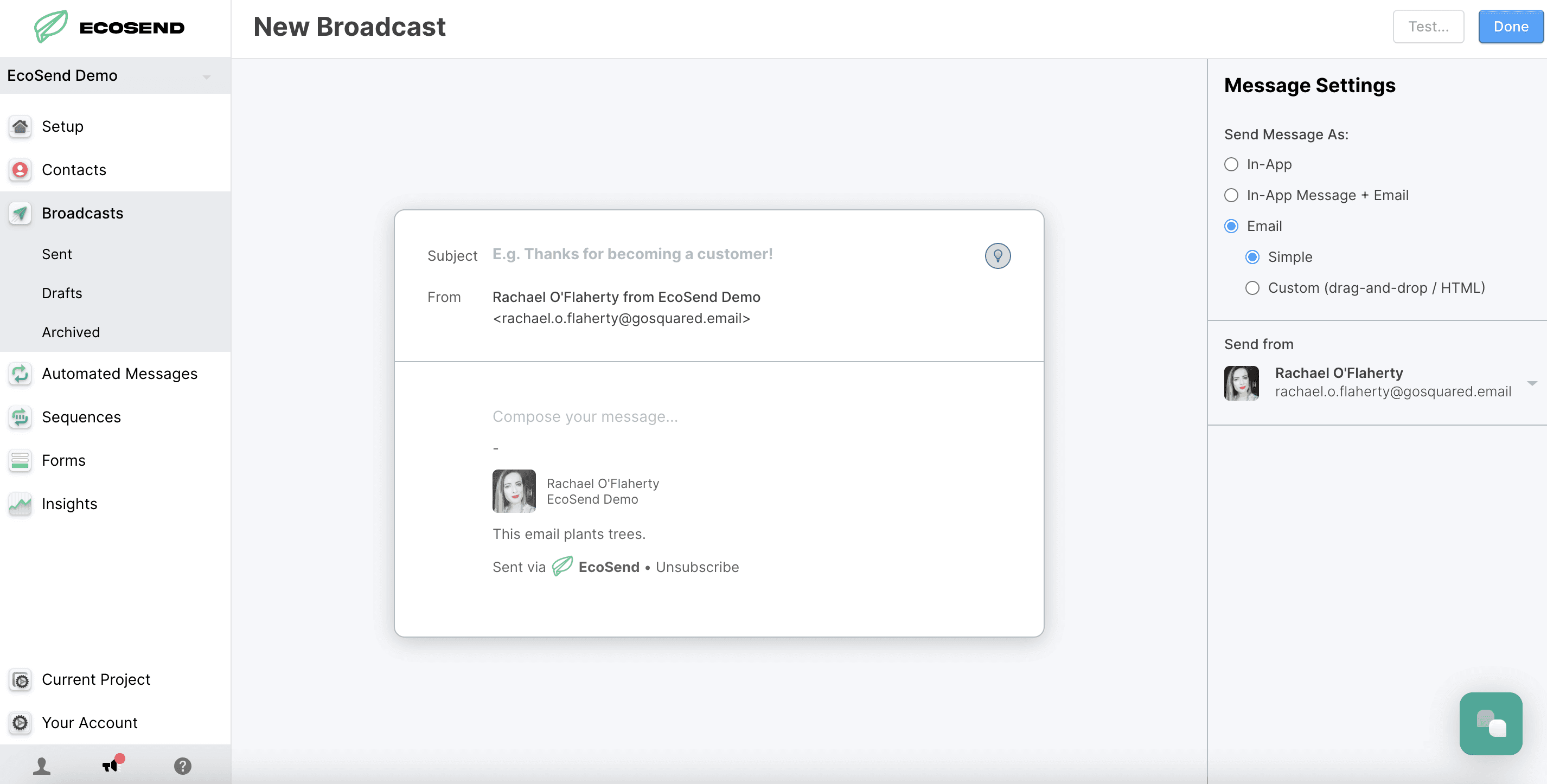The width and height of the screenshot is (1547, 784).
Task: Click the user profile silhouette icon
Action: [41, 766]
